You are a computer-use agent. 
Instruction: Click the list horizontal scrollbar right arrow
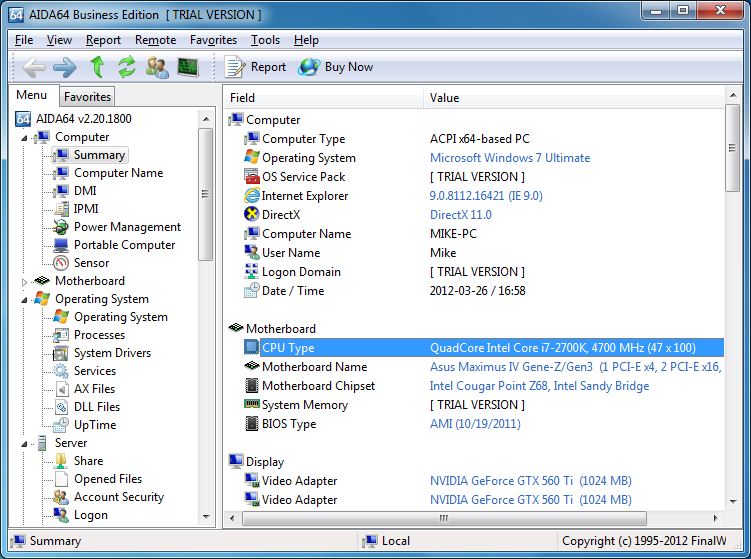716,518
